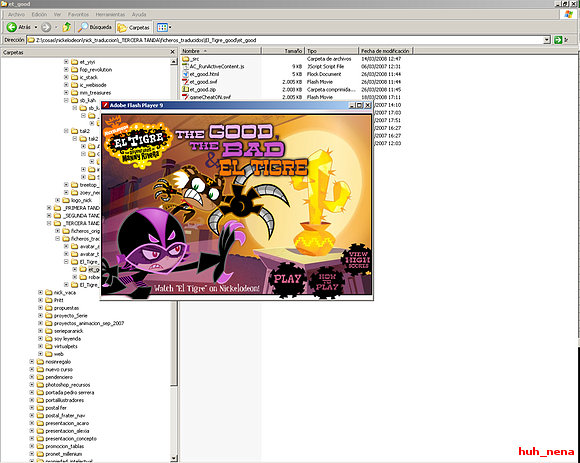Select the postal fer folder
The height and width of the screenshot is (463, 580).
pyautogui.click(x=51, y=408)
